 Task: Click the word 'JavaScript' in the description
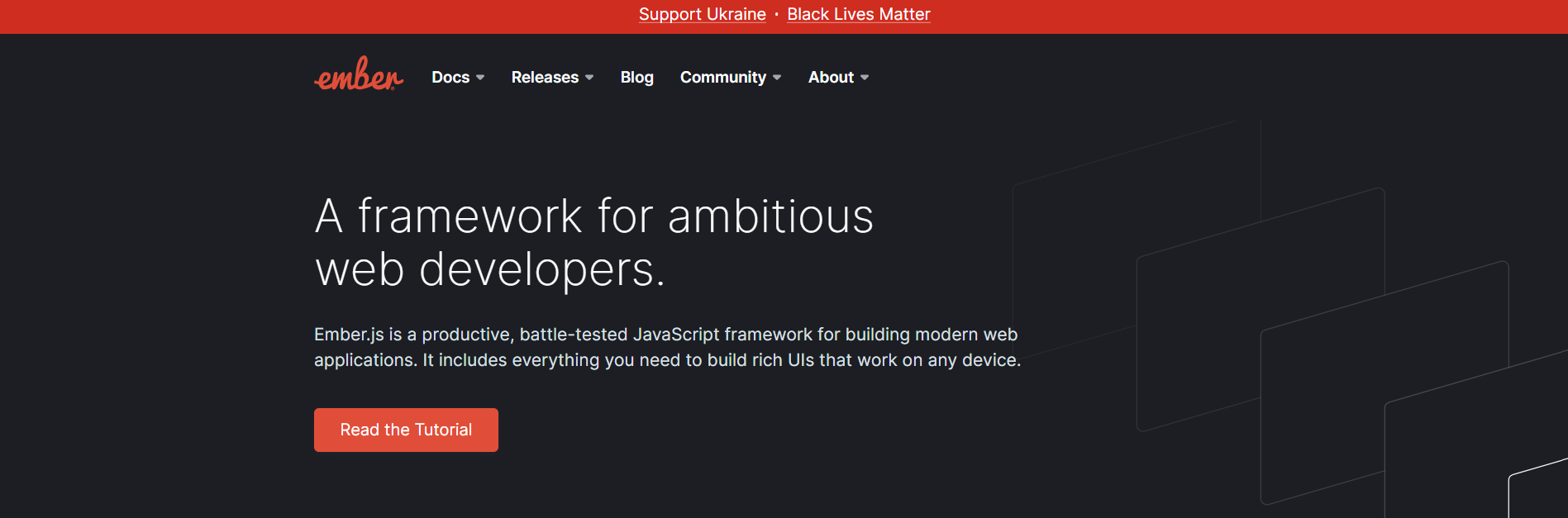676,335
